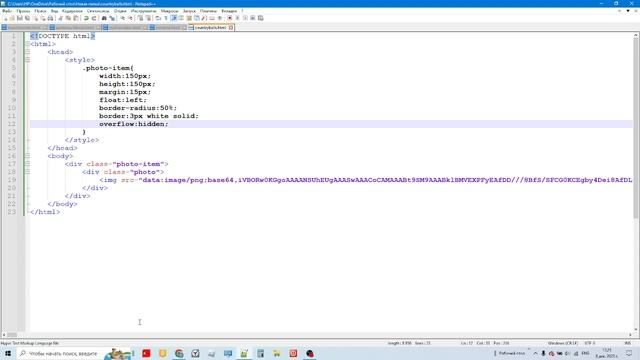
Task: Collapse the photo div fold on line 18
Action: coord(28,172)
